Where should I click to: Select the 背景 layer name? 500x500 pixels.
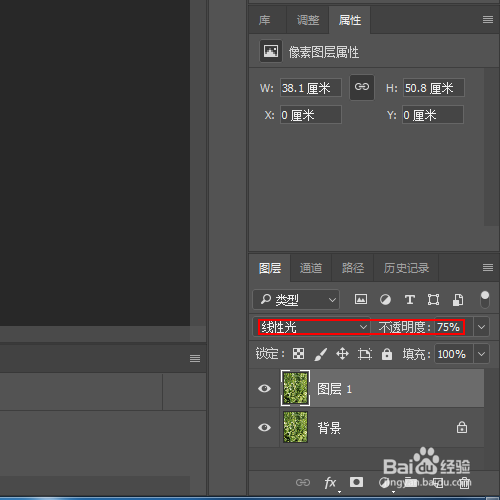(329, 428)
